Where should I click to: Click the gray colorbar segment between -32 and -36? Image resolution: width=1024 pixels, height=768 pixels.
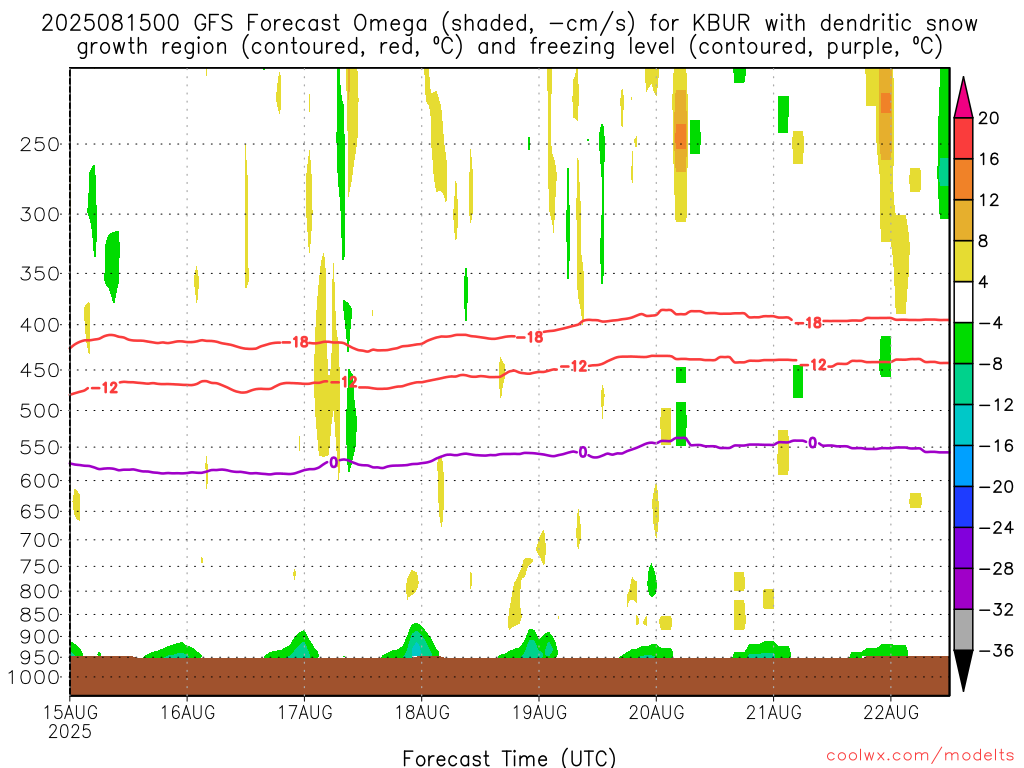[x=963, y=630]
